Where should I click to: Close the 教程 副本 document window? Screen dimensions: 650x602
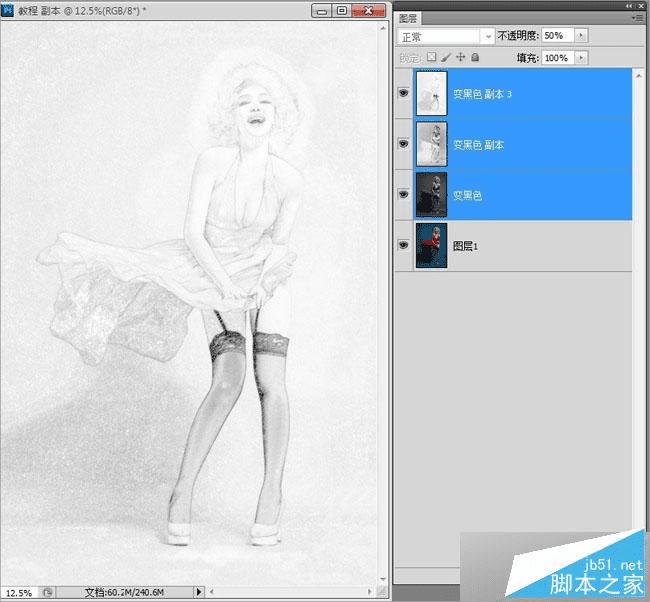[368, 10]
